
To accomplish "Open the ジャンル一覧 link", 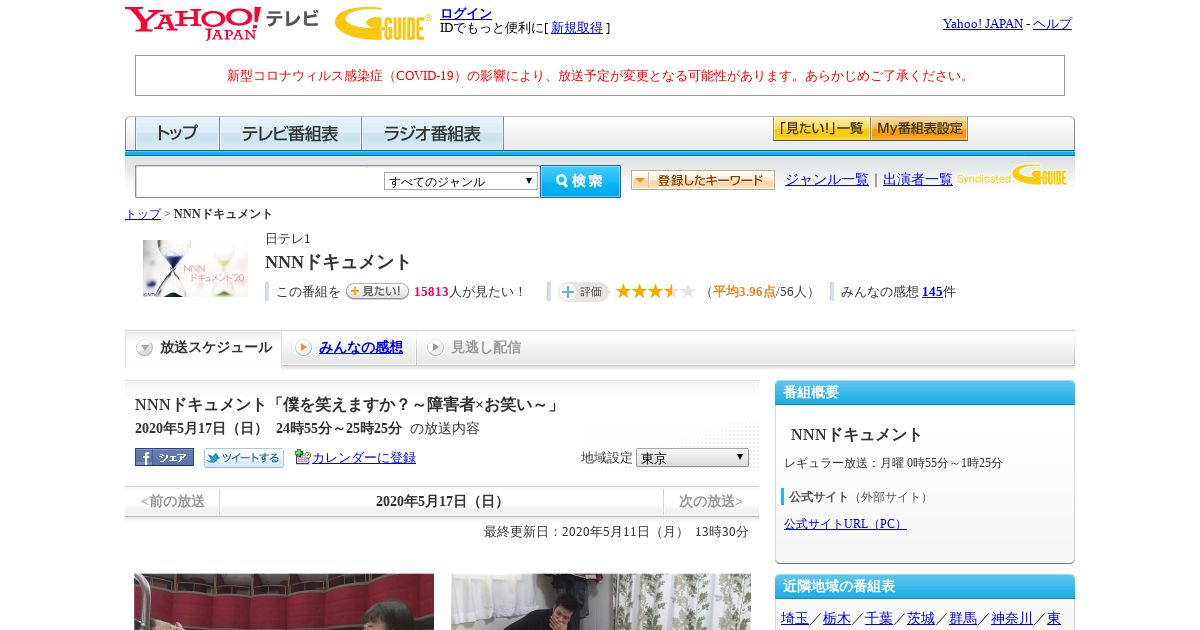I will [x=827, y=179].
